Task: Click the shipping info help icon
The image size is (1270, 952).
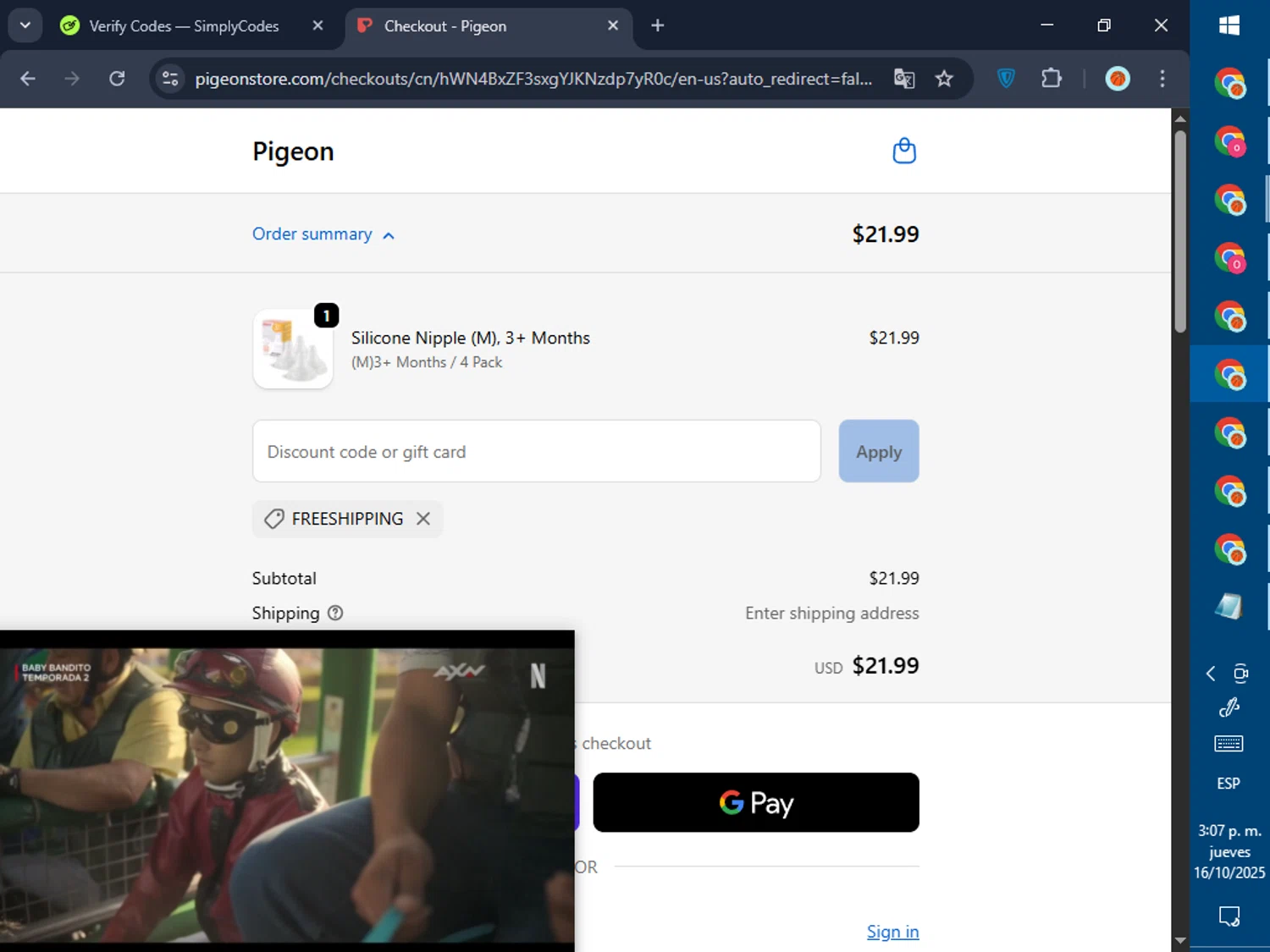Action: point(335,613)
